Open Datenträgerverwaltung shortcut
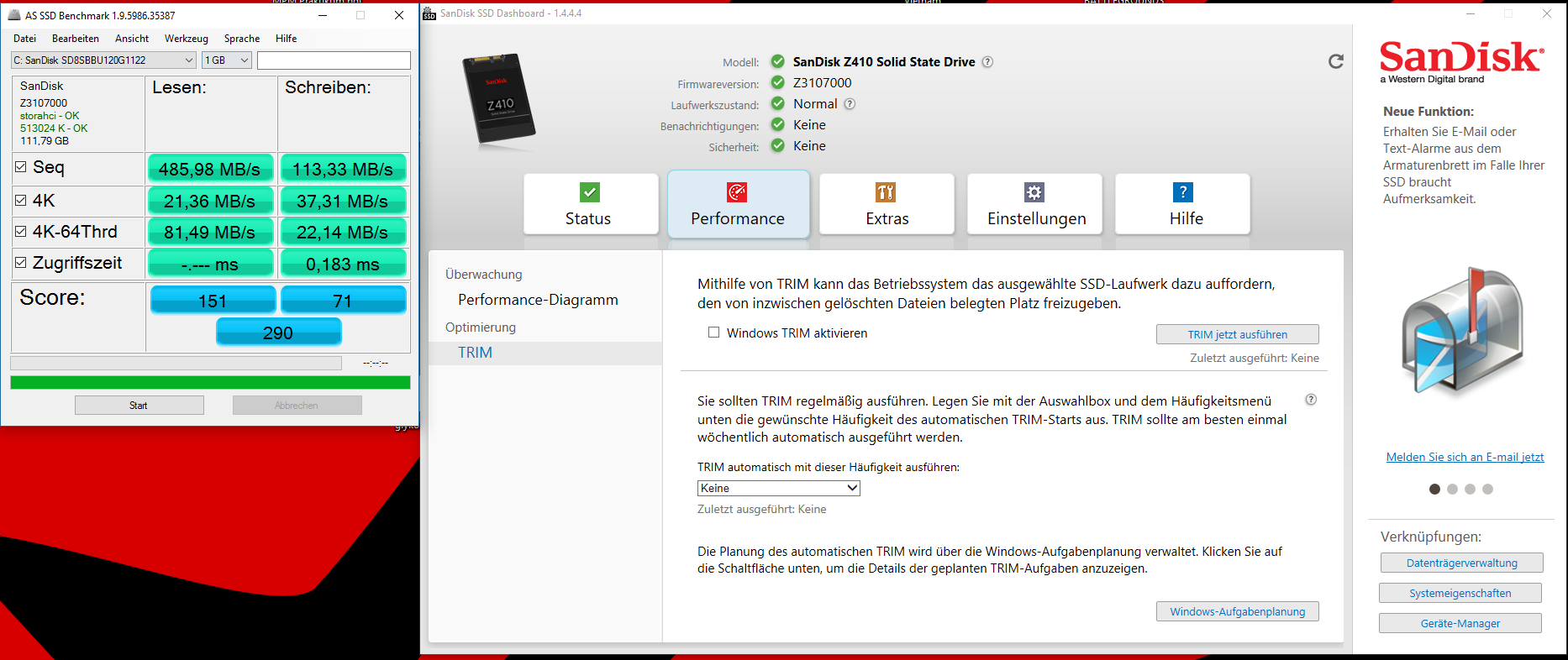Image resolution: width=1568 pixels, height=660 pixels. [1462, 563]
